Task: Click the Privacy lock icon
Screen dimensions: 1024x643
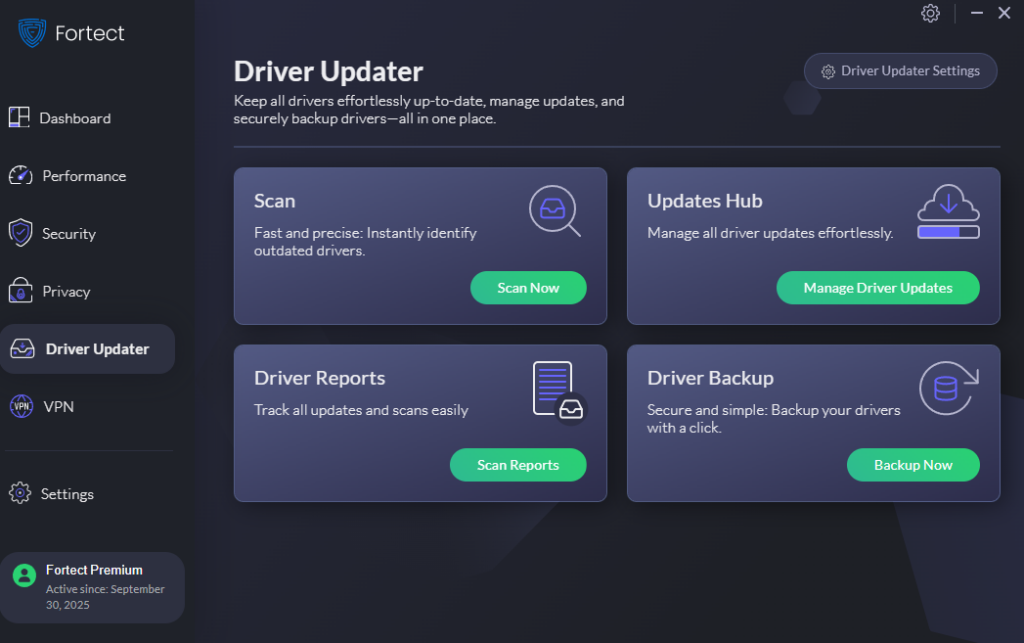Action: pyautogui.click(x=20, y=292)
